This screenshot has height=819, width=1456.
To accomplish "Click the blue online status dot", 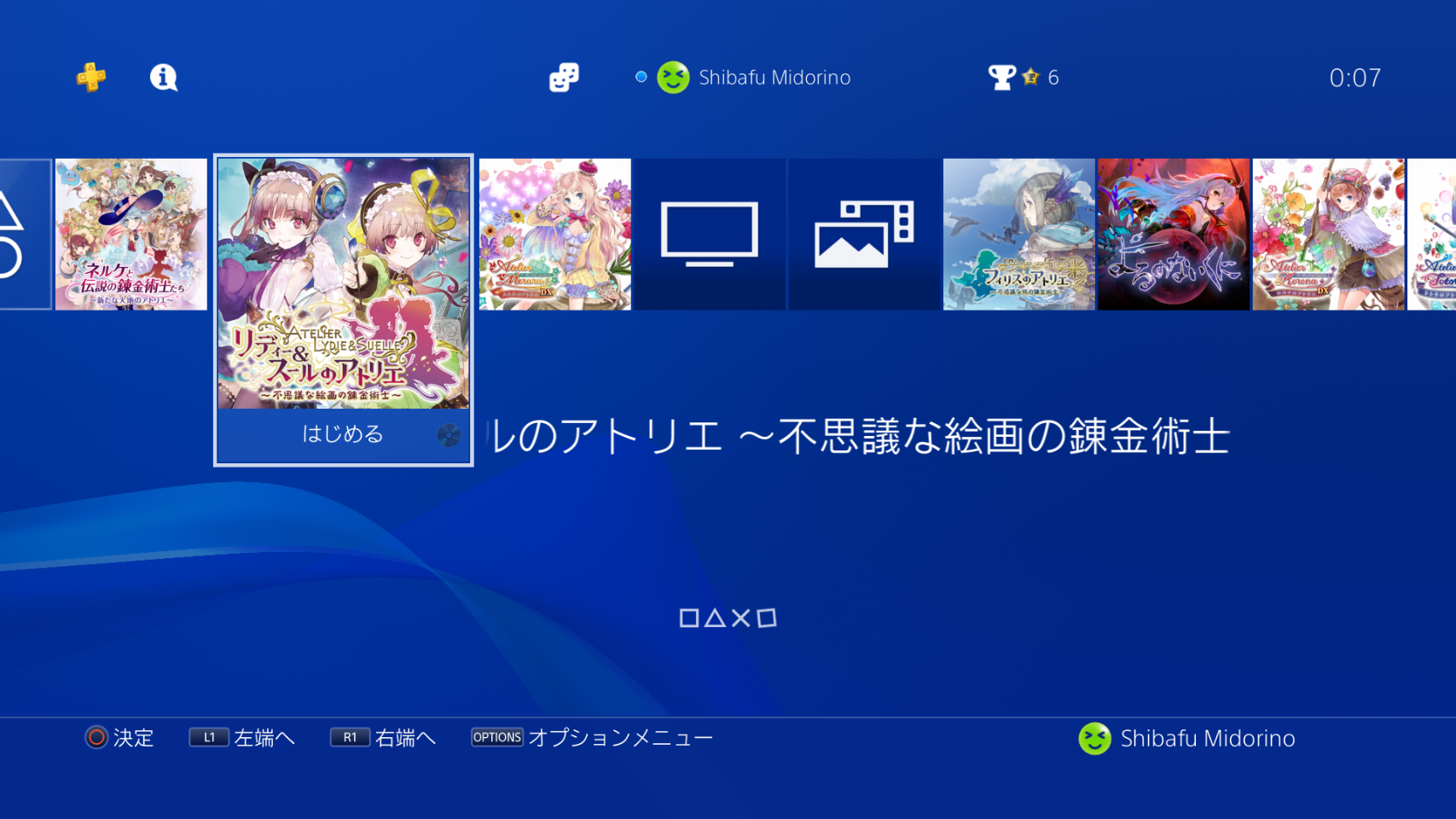I will click(641, 77).
